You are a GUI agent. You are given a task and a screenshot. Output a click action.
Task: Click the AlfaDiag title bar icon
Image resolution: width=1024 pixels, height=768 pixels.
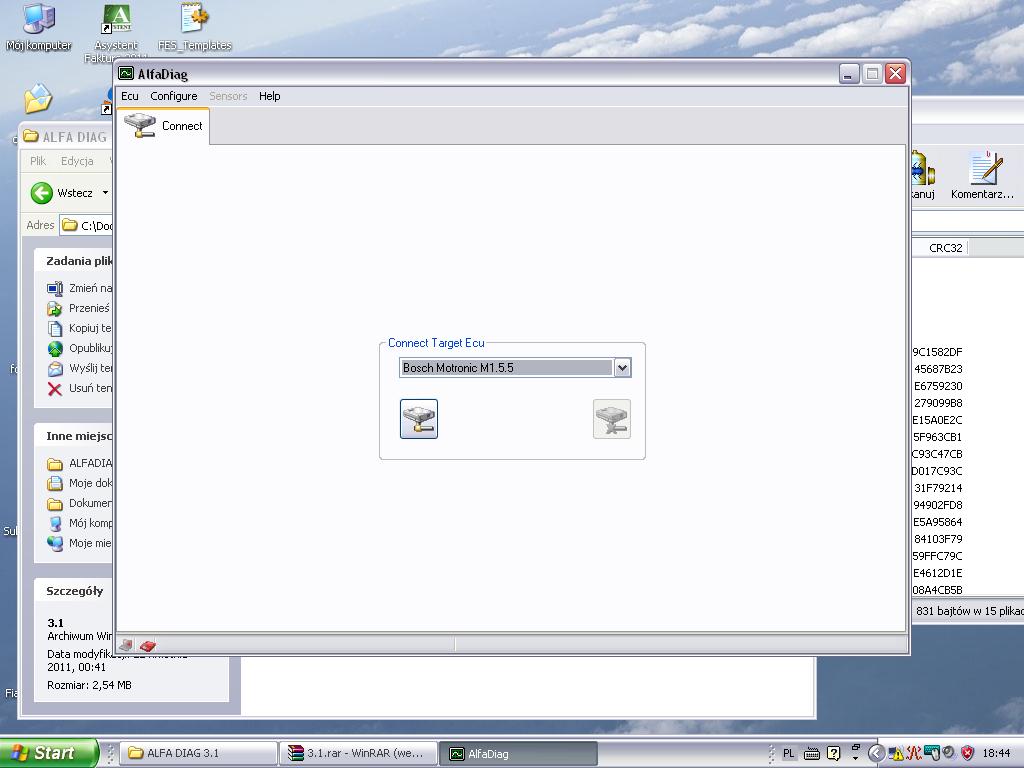point(126,73)
